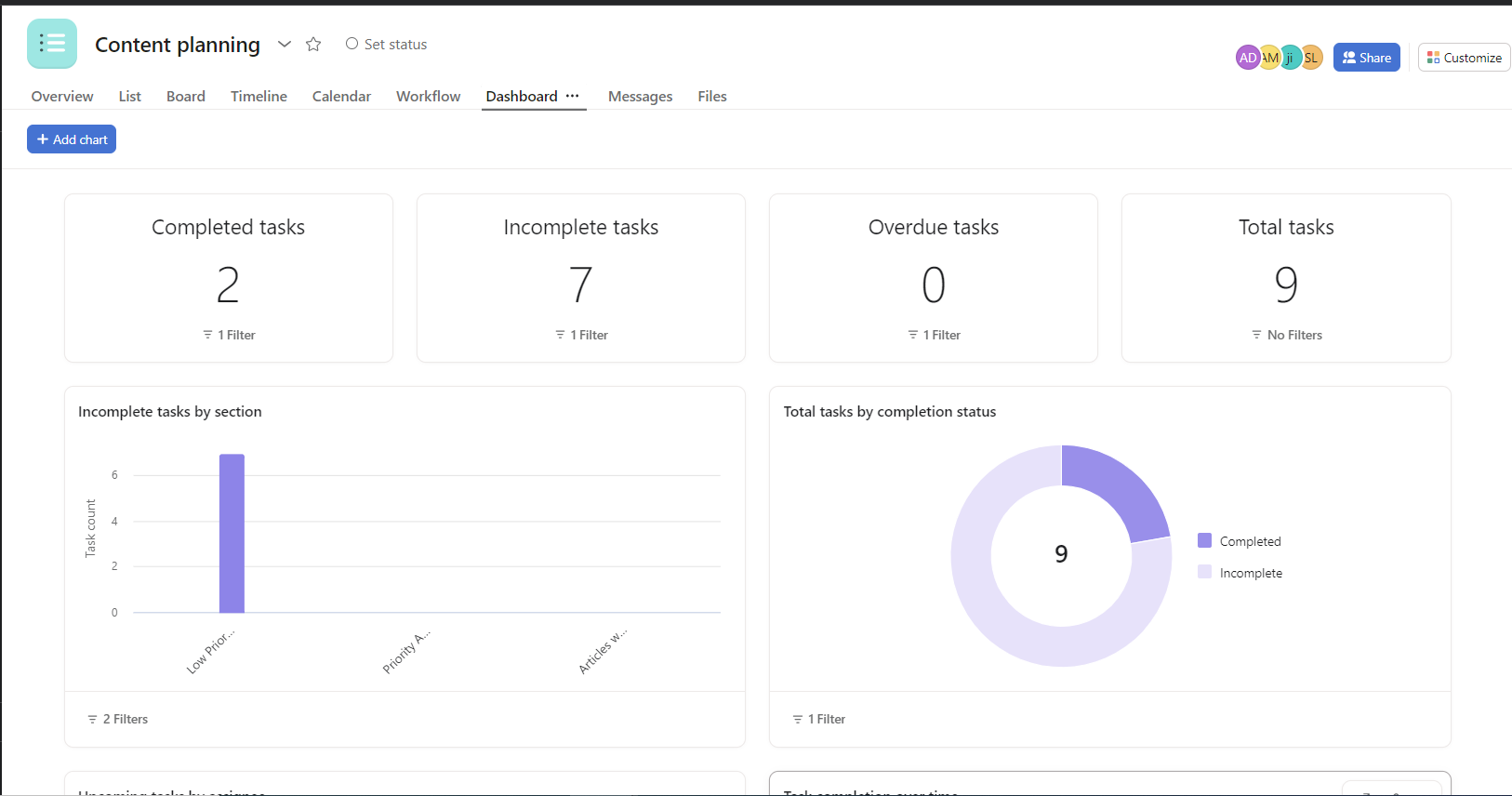Click the AD member avatar

click(1247, 58)
